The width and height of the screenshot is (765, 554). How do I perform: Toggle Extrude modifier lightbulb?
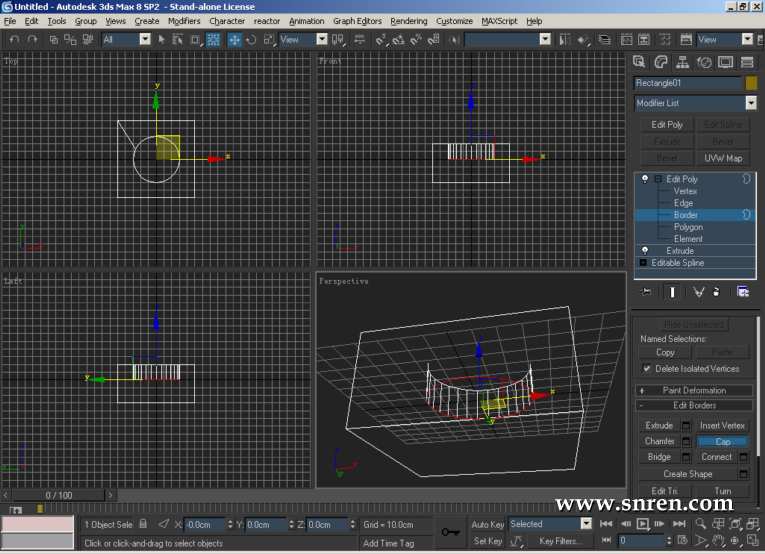(644, 251)
